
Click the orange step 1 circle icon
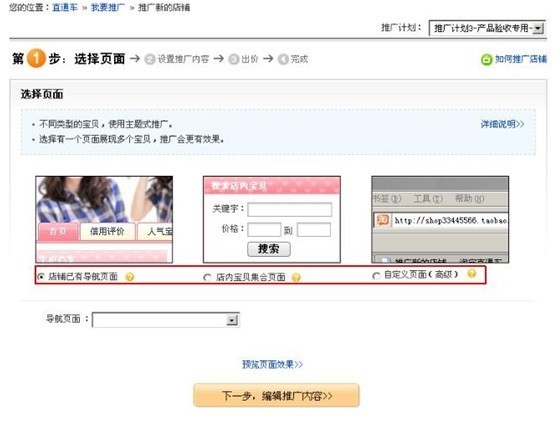tap(36, 58)
